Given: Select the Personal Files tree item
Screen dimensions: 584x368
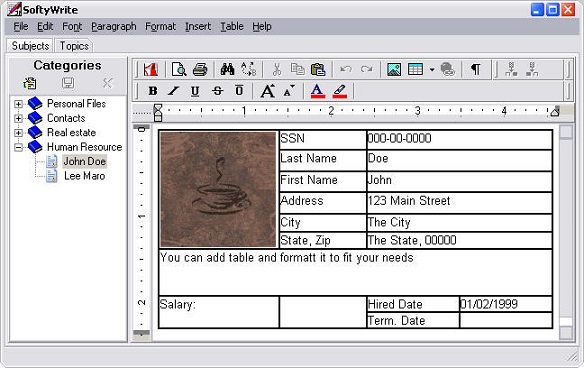Looking at the screenshot, I should (76, 104).
